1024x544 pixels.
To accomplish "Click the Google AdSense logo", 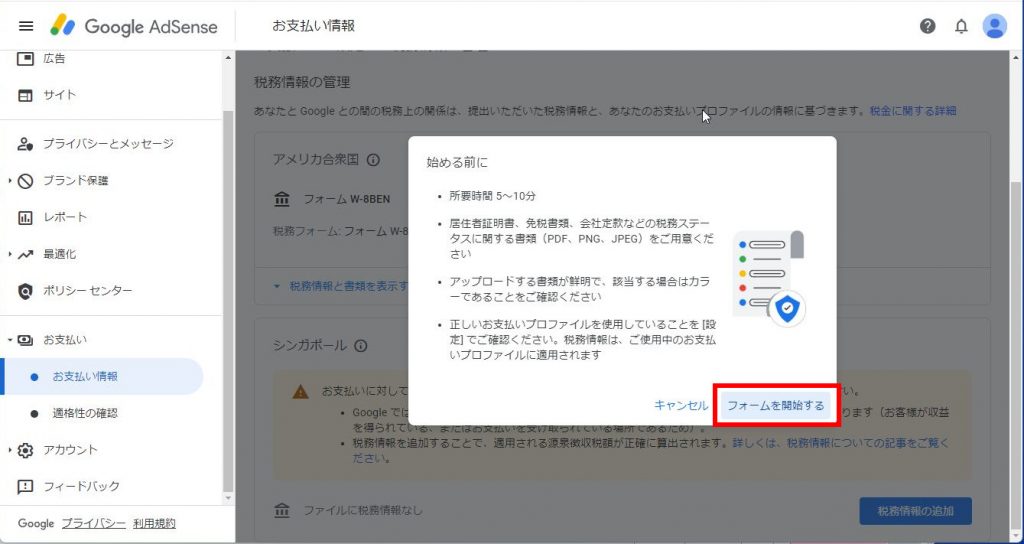I will pyautogui.click(x=134, y=26).
